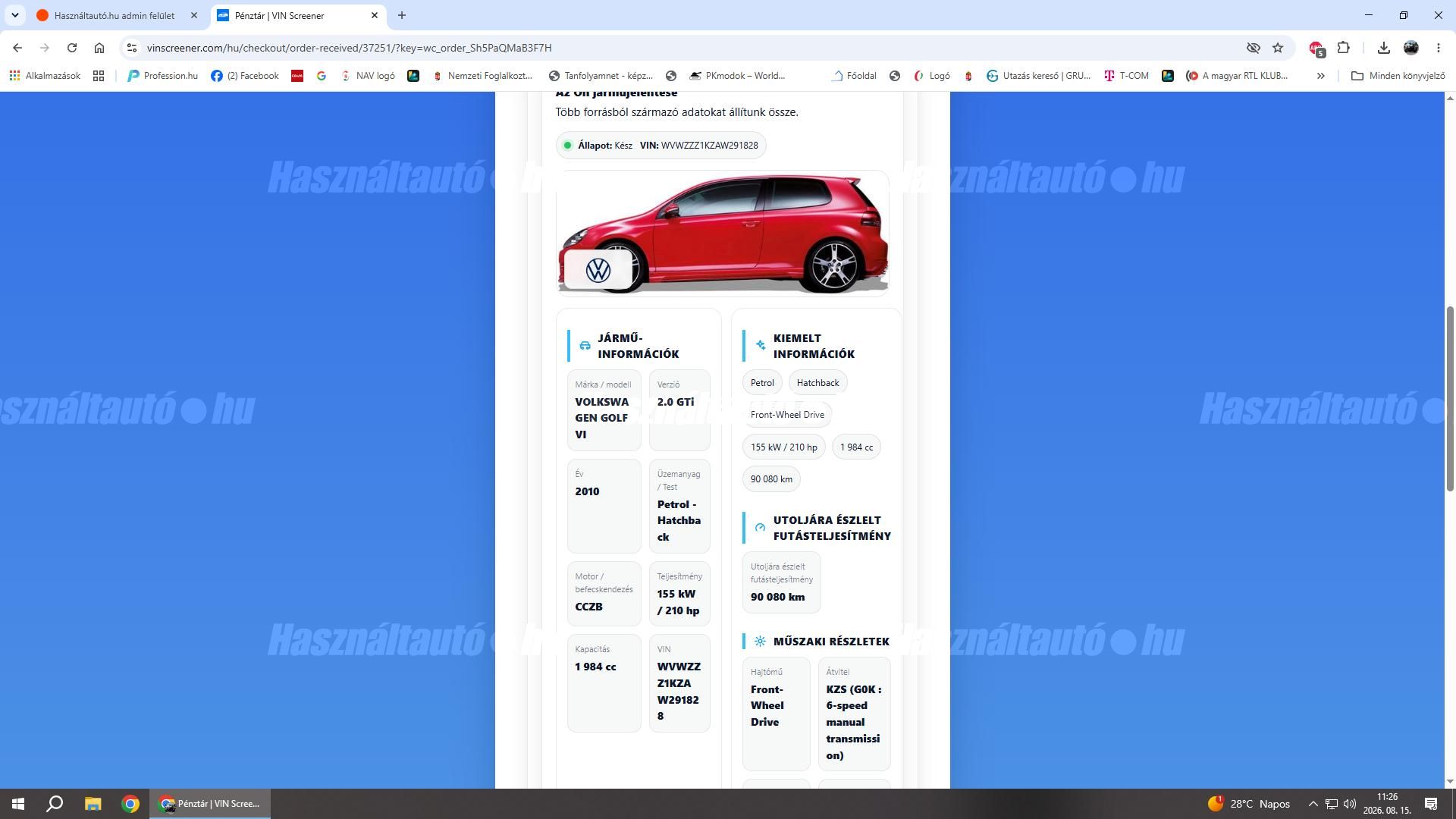The width and height of the screenshot is (1456, 819).
Task: Open the Minden könyvjelző folder
Action: [1398, 76]
